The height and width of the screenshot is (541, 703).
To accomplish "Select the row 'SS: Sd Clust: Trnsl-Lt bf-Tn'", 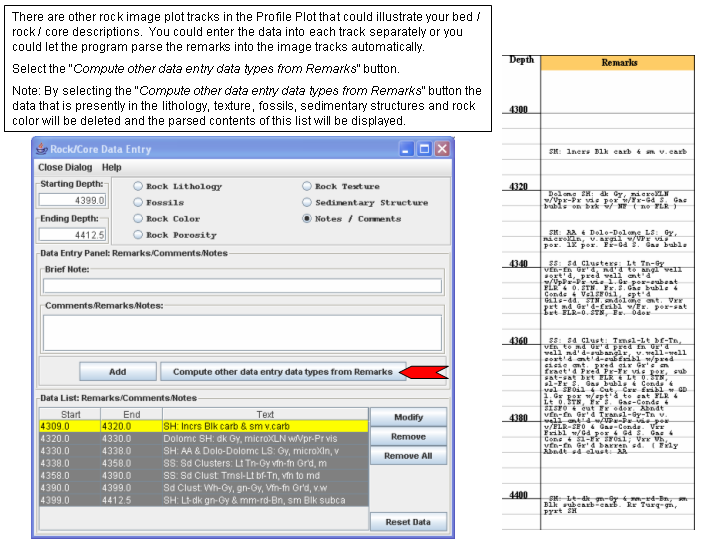I will pyautogui.click(x=204, y=476).
